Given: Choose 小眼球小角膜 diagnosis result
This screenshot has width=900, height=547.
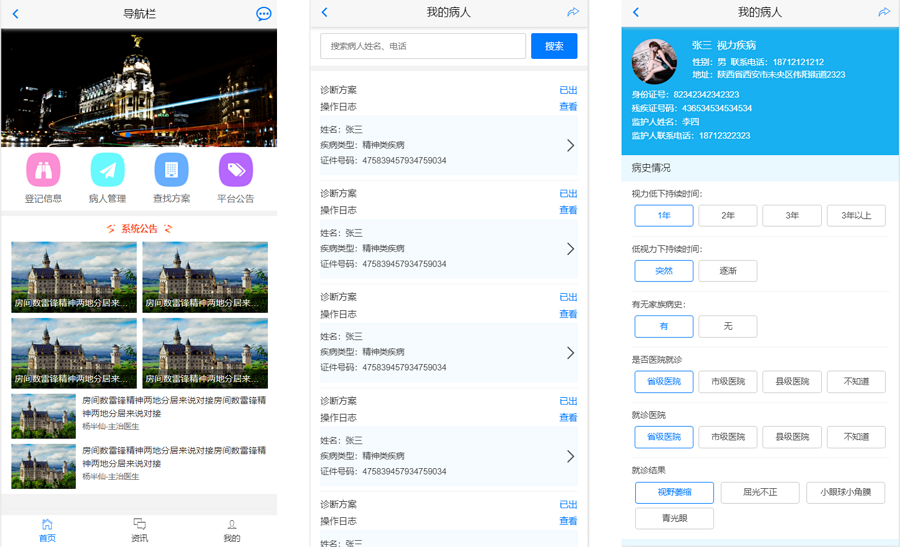Looking at the screenshot, I should 845,492.
